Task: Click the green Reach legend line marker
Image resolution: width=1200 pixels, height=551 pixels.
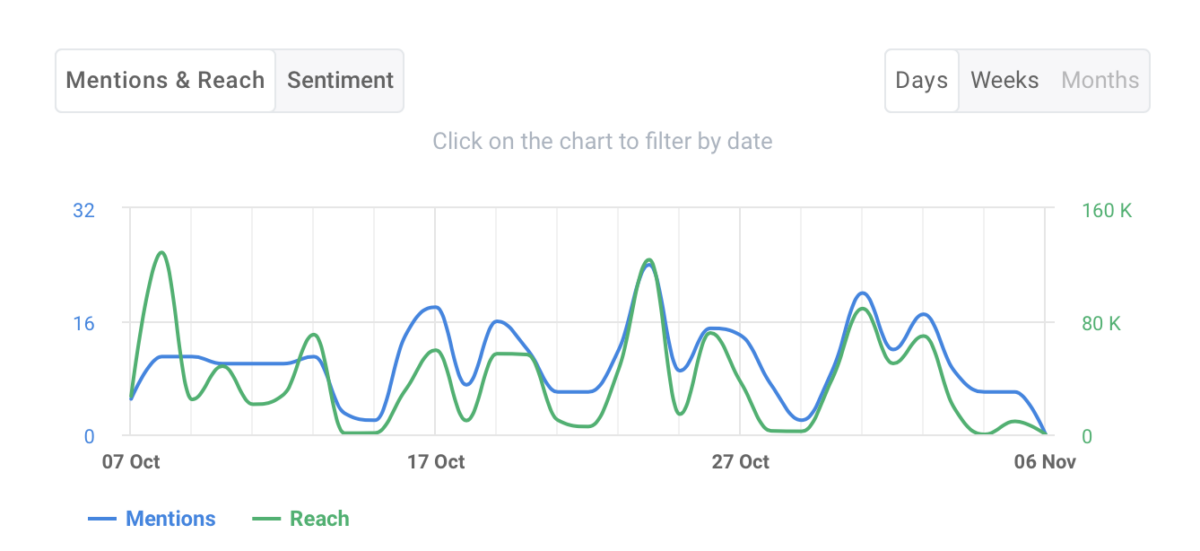Action: (267, 519)
